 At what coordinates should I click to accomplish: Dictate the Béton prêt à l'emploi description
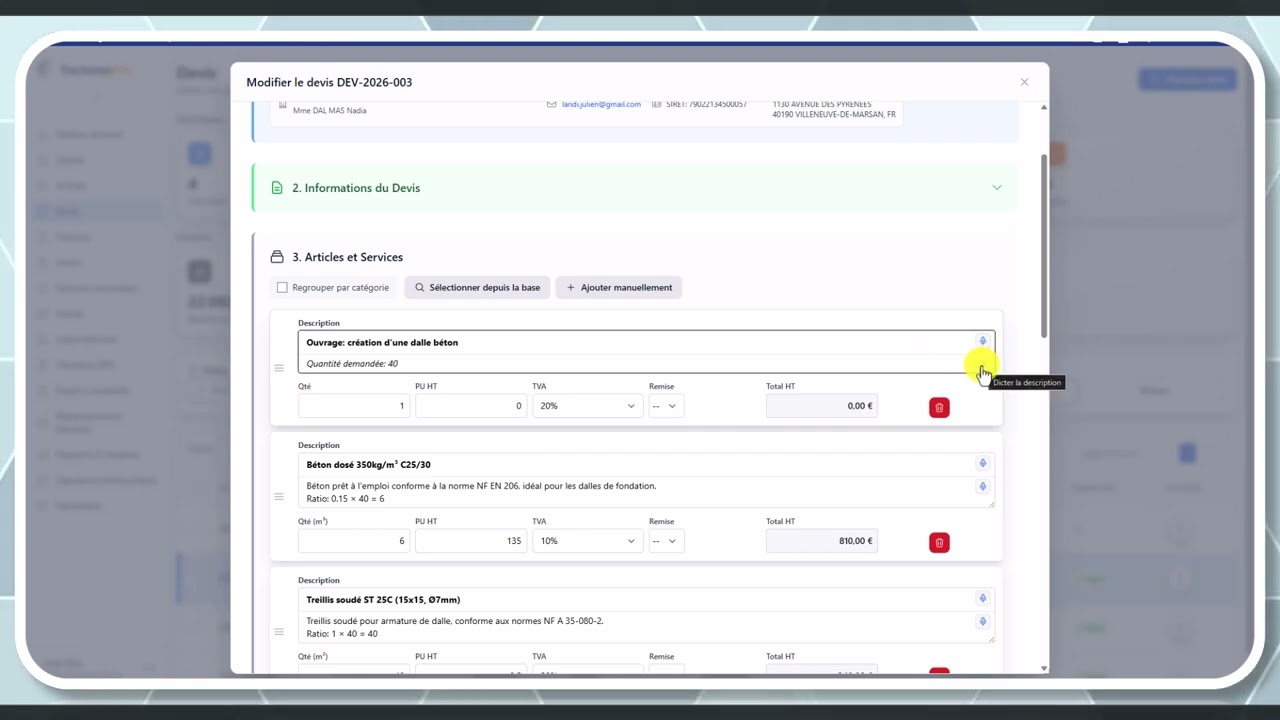983,486
